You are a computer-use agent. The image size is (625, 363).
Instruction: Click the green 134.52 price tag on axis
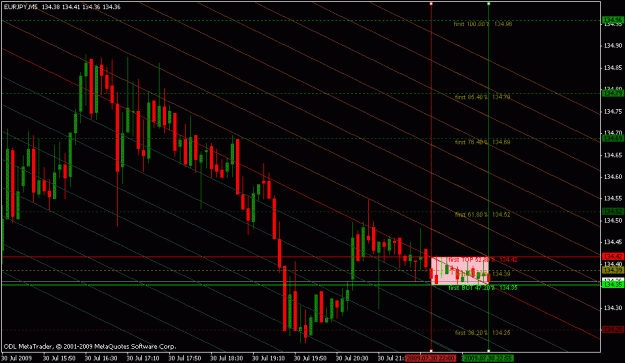613,211
